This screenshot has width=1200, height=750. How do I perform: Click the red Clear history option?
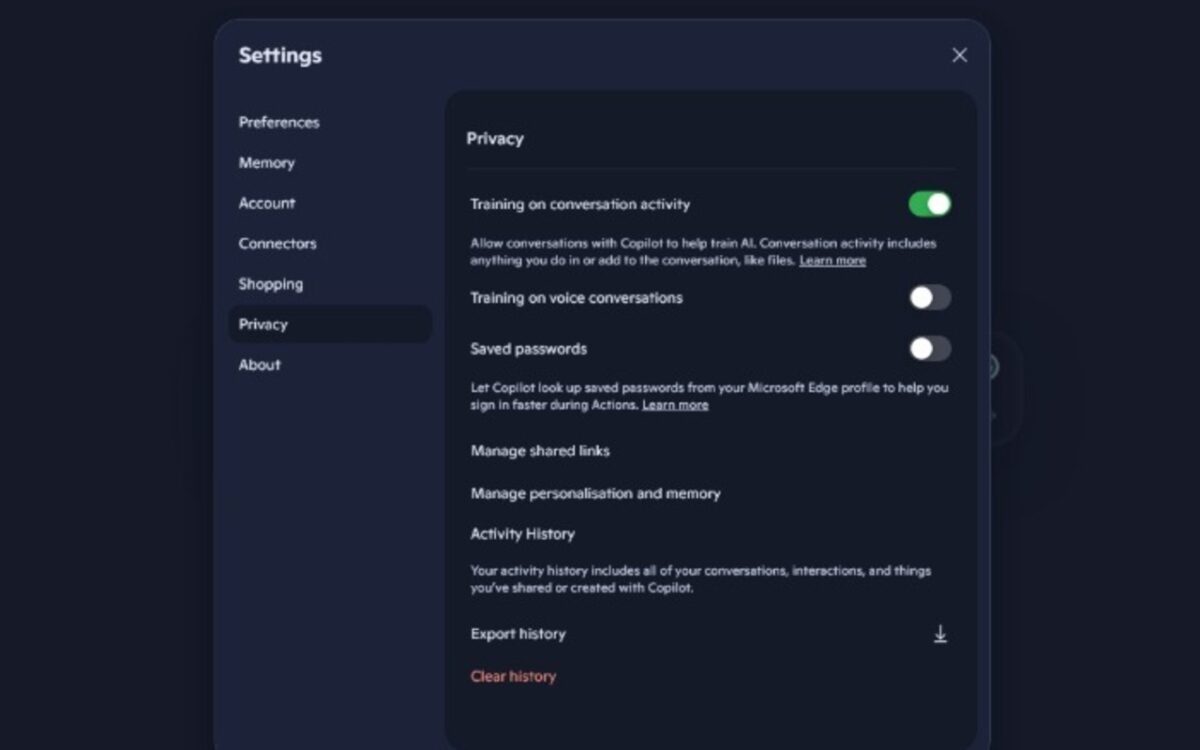[513, 676]
